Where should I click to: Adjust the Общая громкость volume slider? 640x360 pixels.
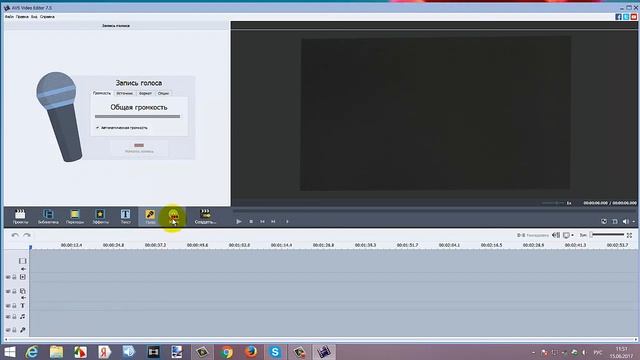pos(137,116)
